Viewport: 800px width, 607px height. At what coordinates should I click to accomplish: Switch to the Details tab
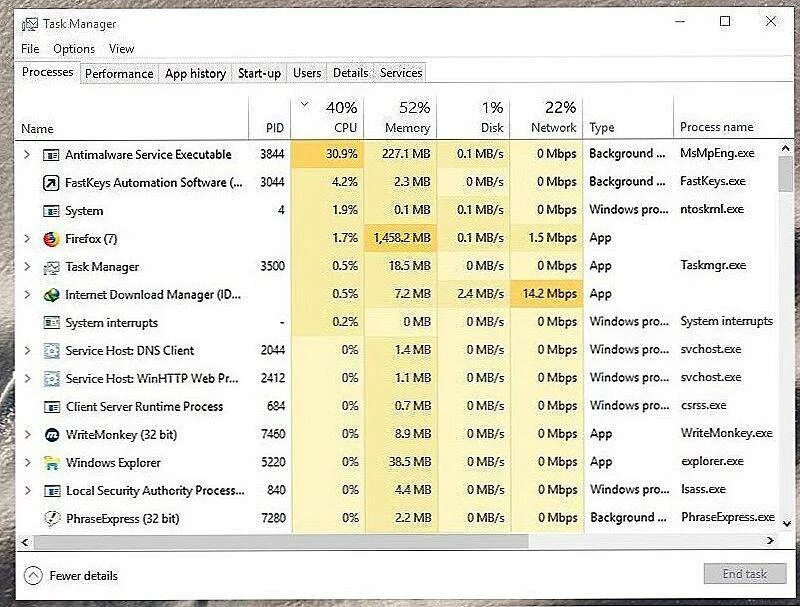(x=351, y=73)
